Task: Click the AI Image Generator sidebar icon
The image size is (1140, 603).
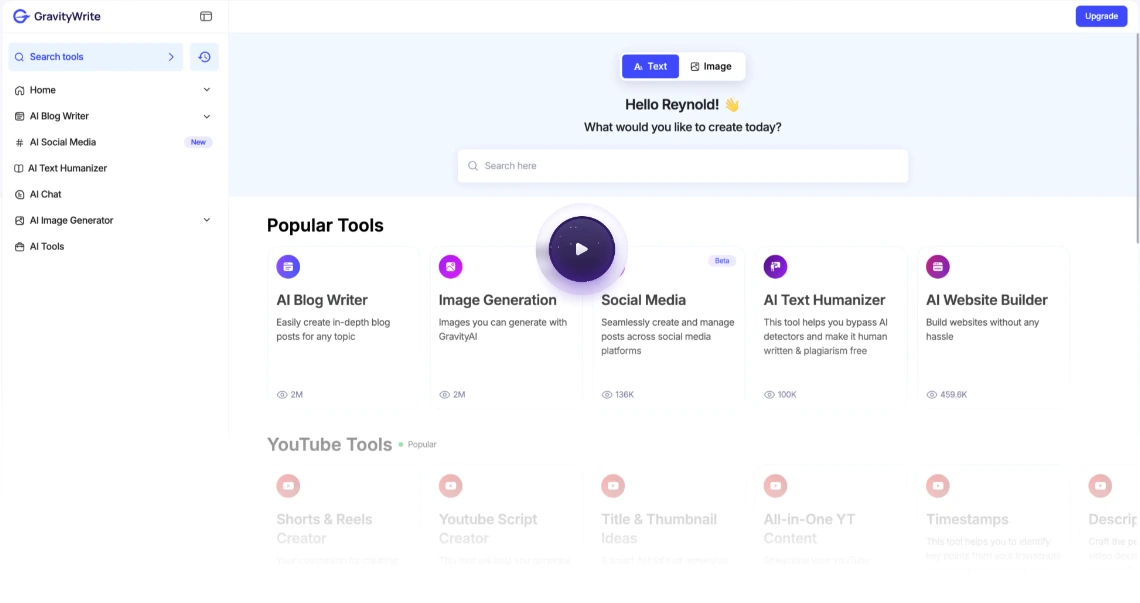Action: [20, 220]
